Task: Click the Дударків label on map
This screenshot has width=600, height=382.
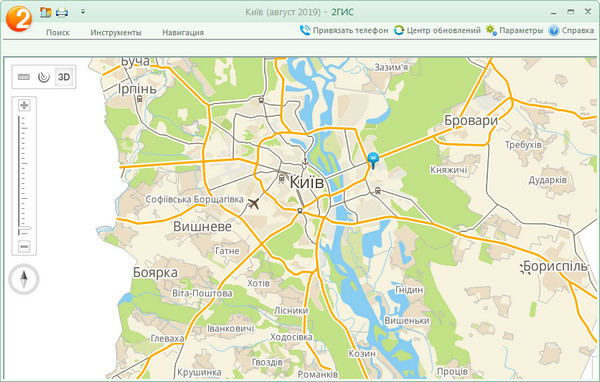Action: [x=548, y=180]
